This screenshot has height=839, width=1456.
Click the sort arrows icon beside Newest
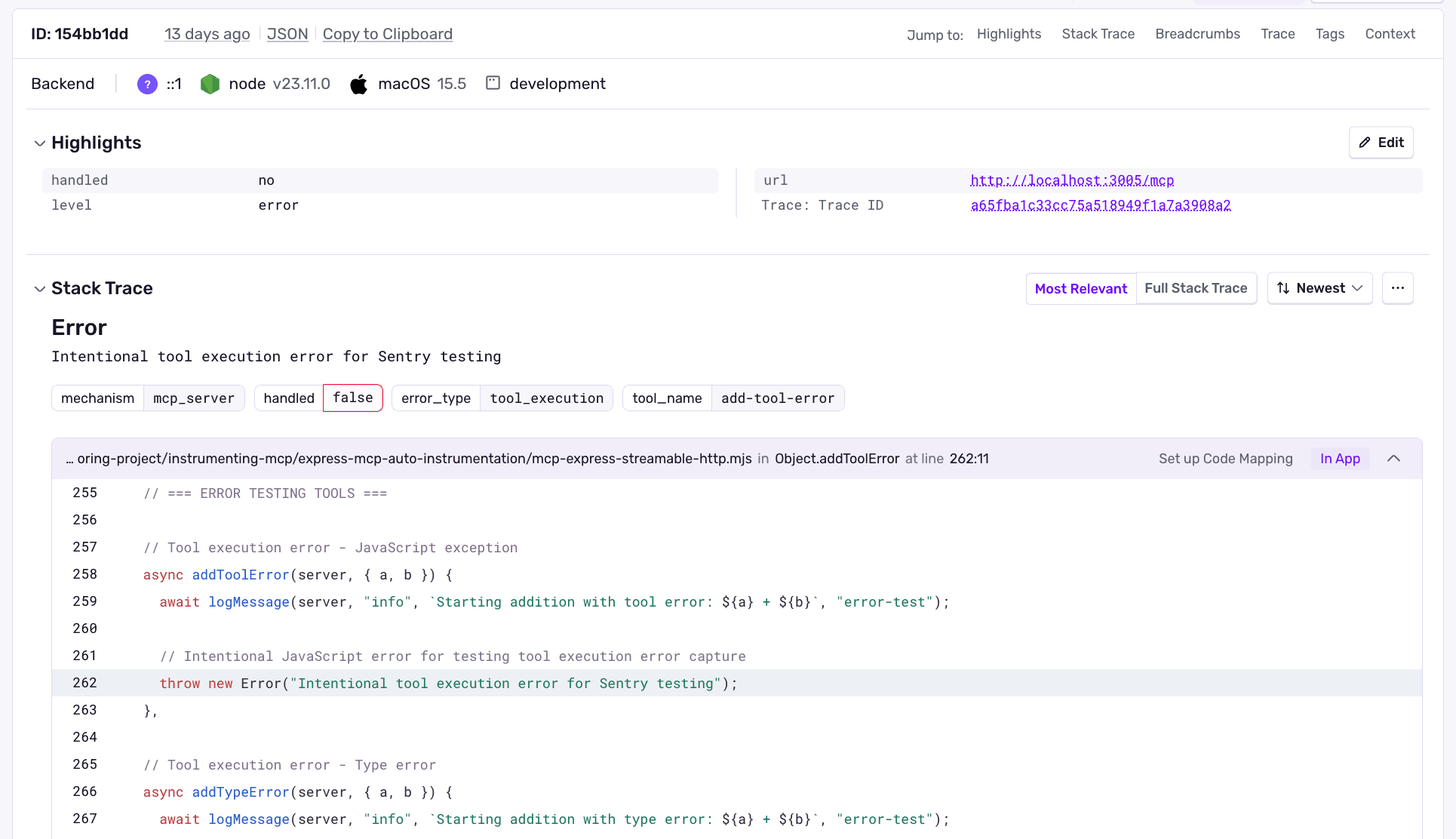tap(1284, 287)
